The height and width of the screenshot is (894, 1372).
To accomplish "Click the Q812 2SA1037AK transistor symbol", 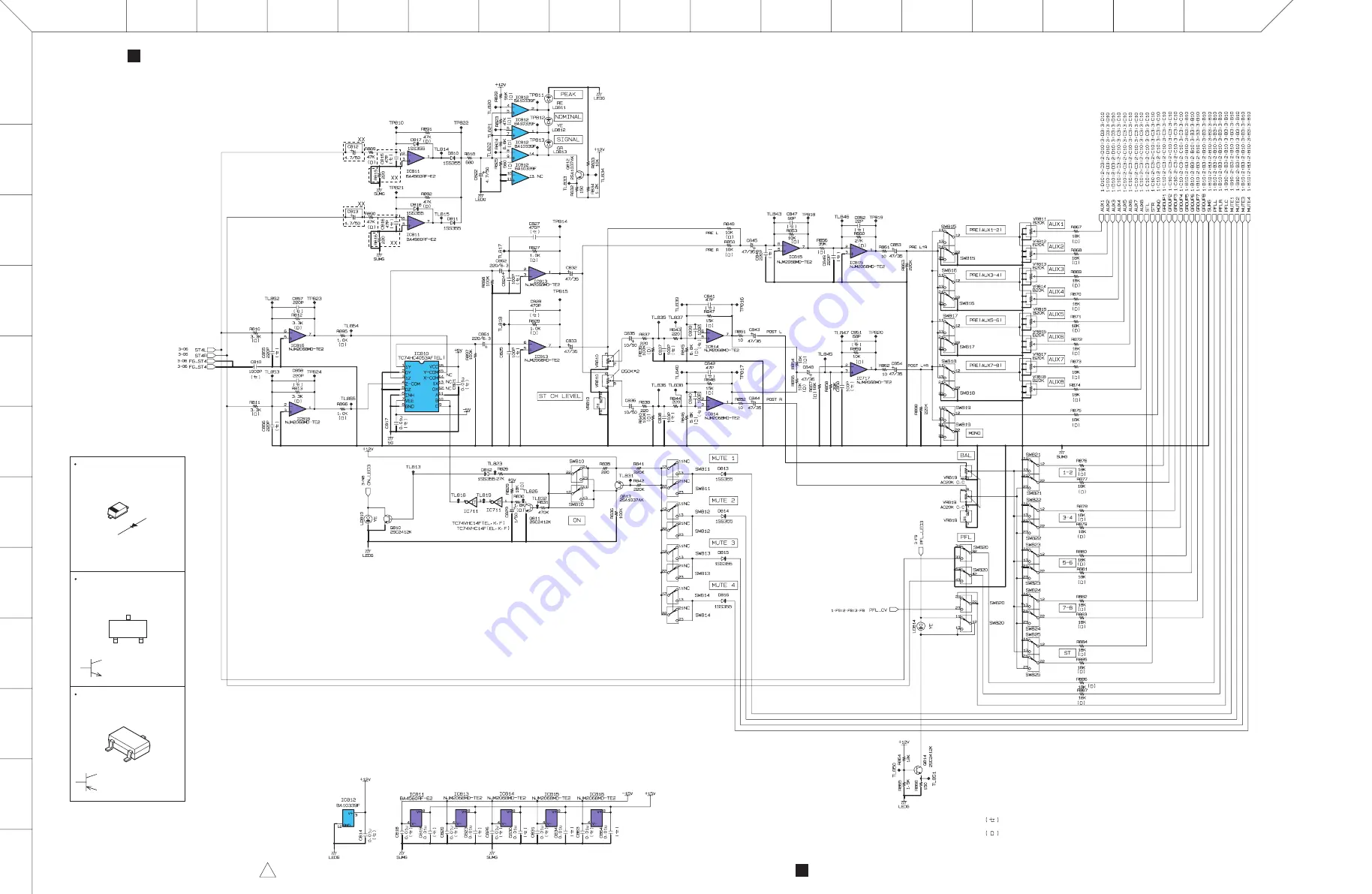I will click(x=579, y=176).
